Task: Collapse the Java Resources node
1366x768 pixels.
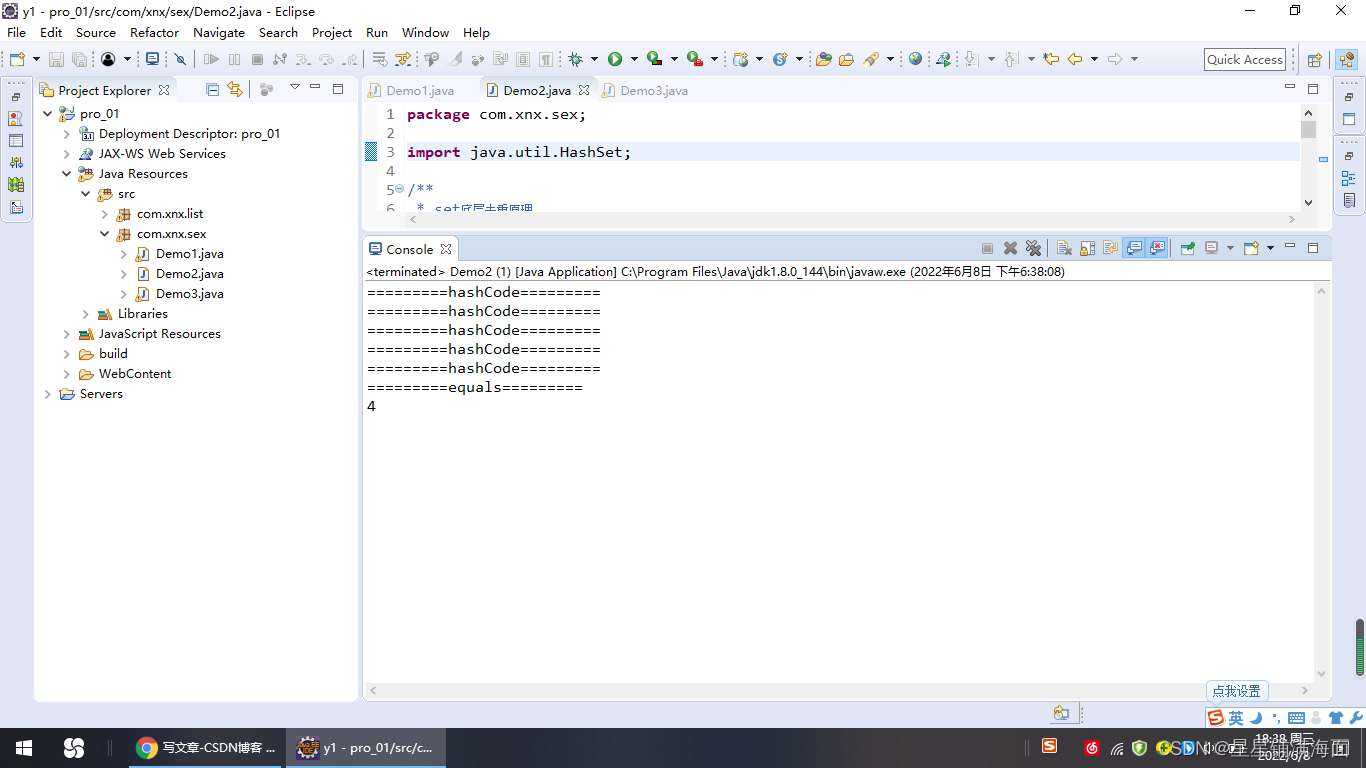Action: tap(66, 174)
